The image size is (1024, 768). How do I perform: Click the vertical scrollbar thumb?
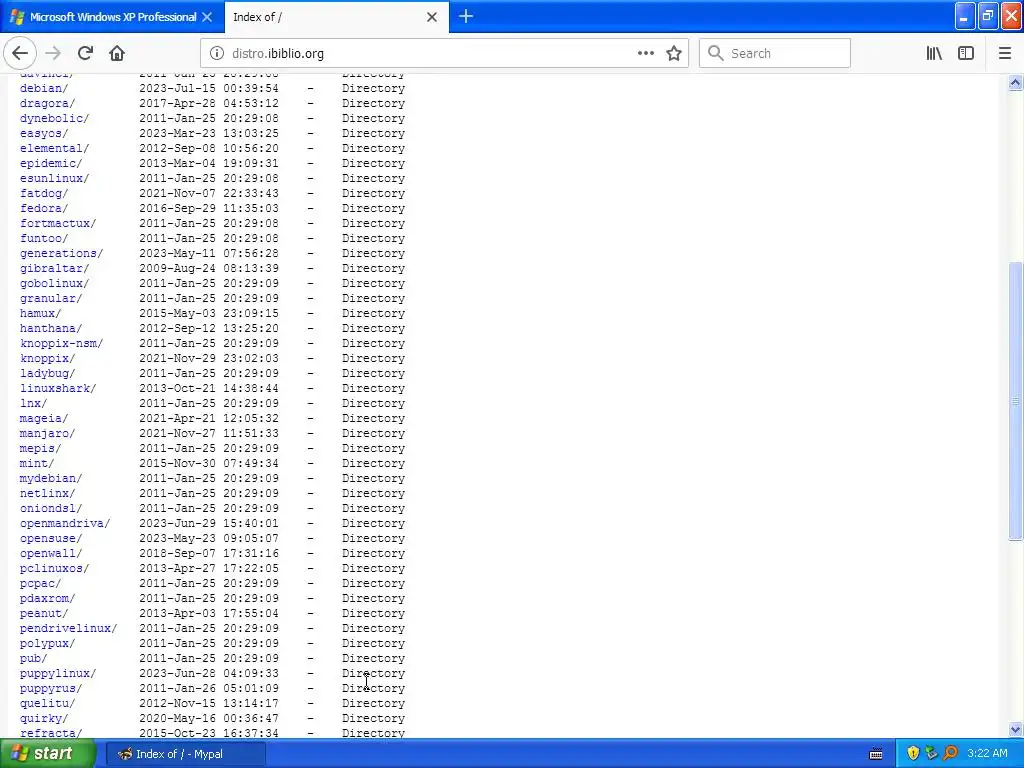tap(1016, 401)
